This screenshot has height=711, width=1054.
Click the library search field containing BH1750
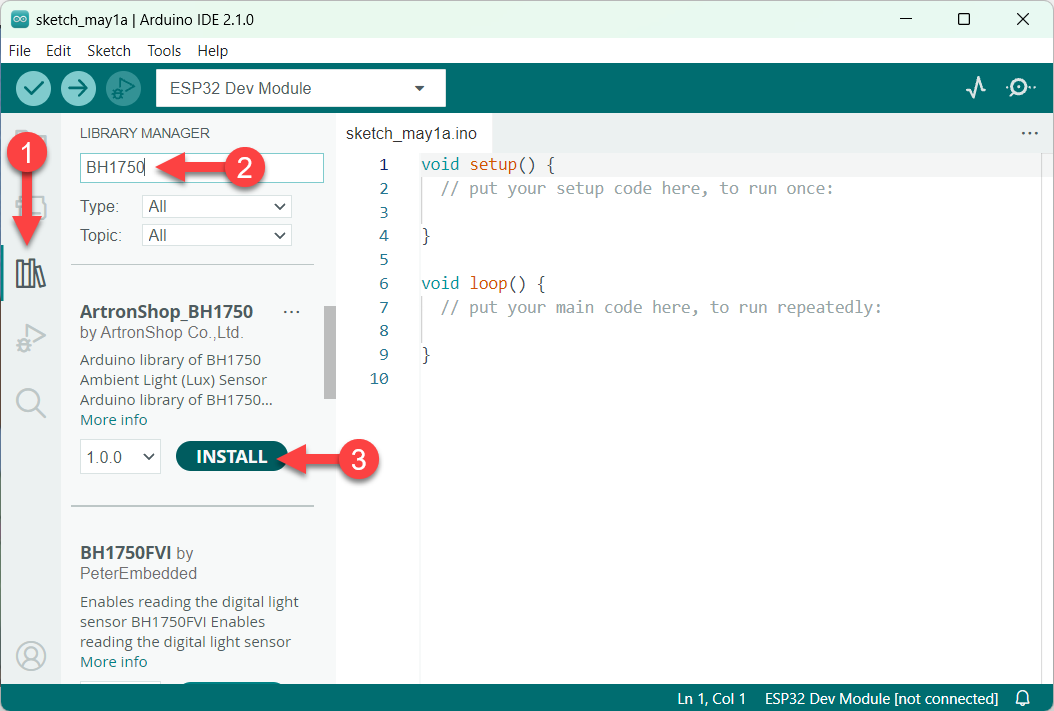(202, 167)
